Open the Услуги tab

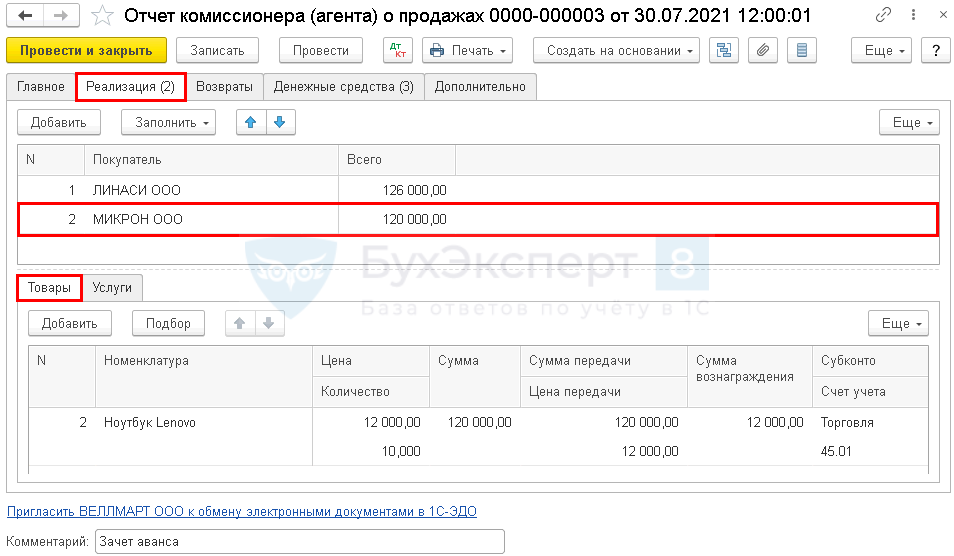coord(113,288)
